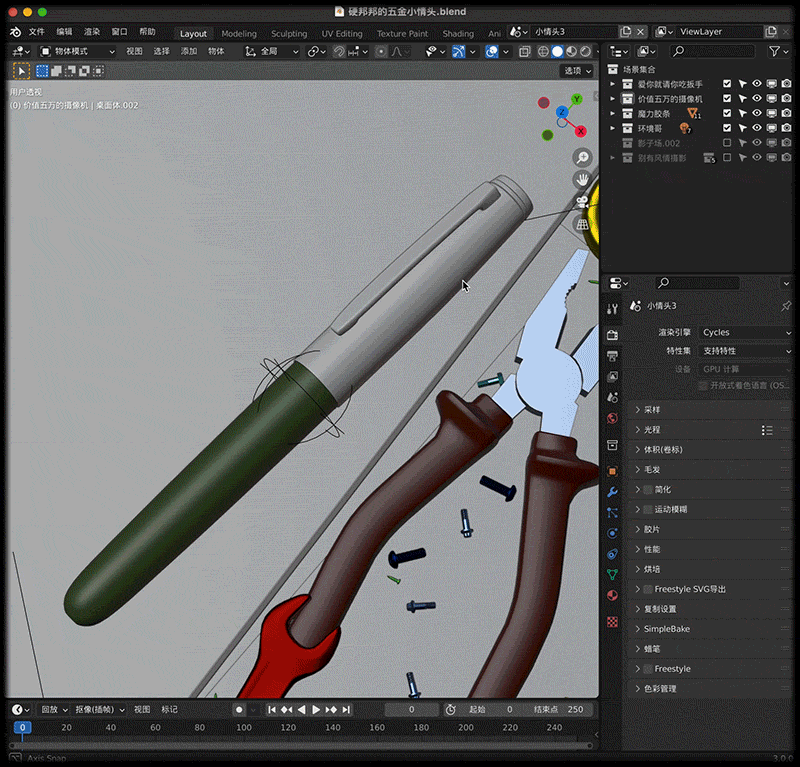The width and height of the screenshot is (800, 767).
Task: Open the outliner filter dropdown
Action: click(x=779, y=52)
